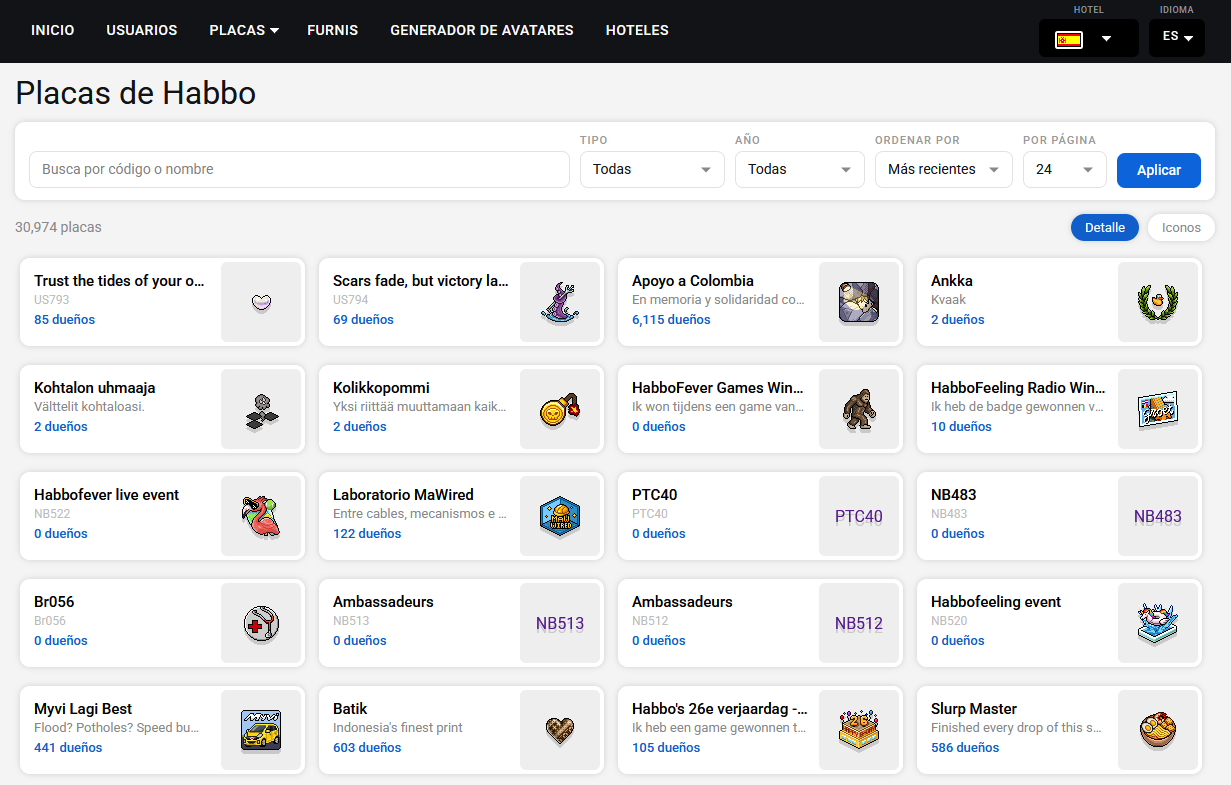Viewport: 1231px width, 785px height.
Task: Open the Br056 stethoscope badge icon
Action: 261,623
